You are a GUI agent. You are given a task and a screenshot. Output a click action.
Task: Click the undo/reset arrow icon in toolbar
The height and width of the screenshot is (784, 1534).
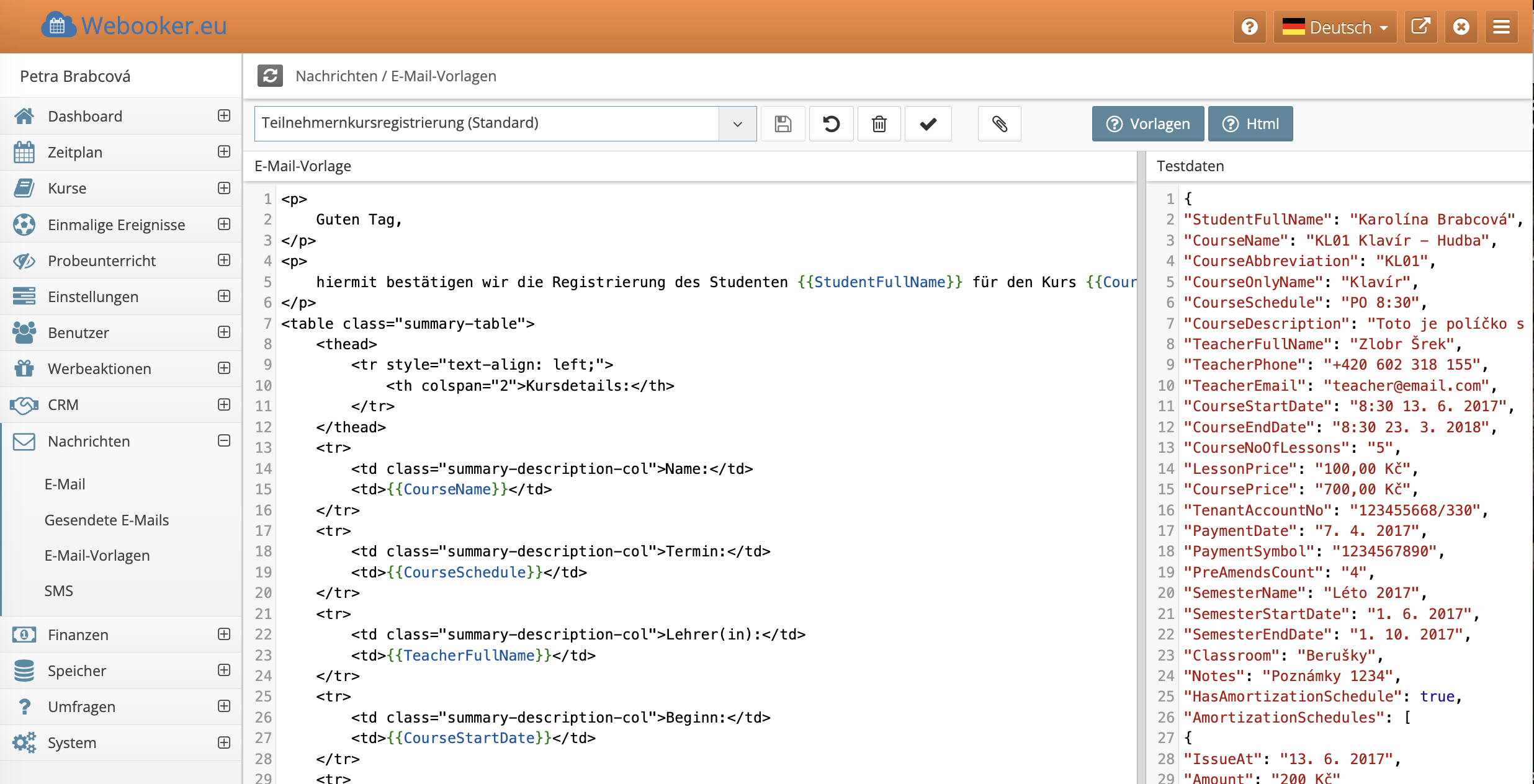point(831,124)
